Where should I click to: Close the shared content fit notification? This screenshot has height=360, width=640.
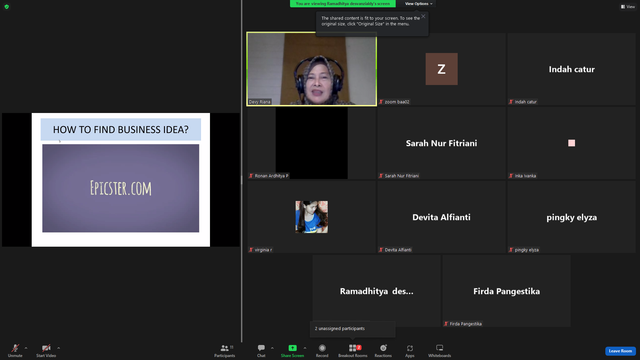click(x=423, y=16)
